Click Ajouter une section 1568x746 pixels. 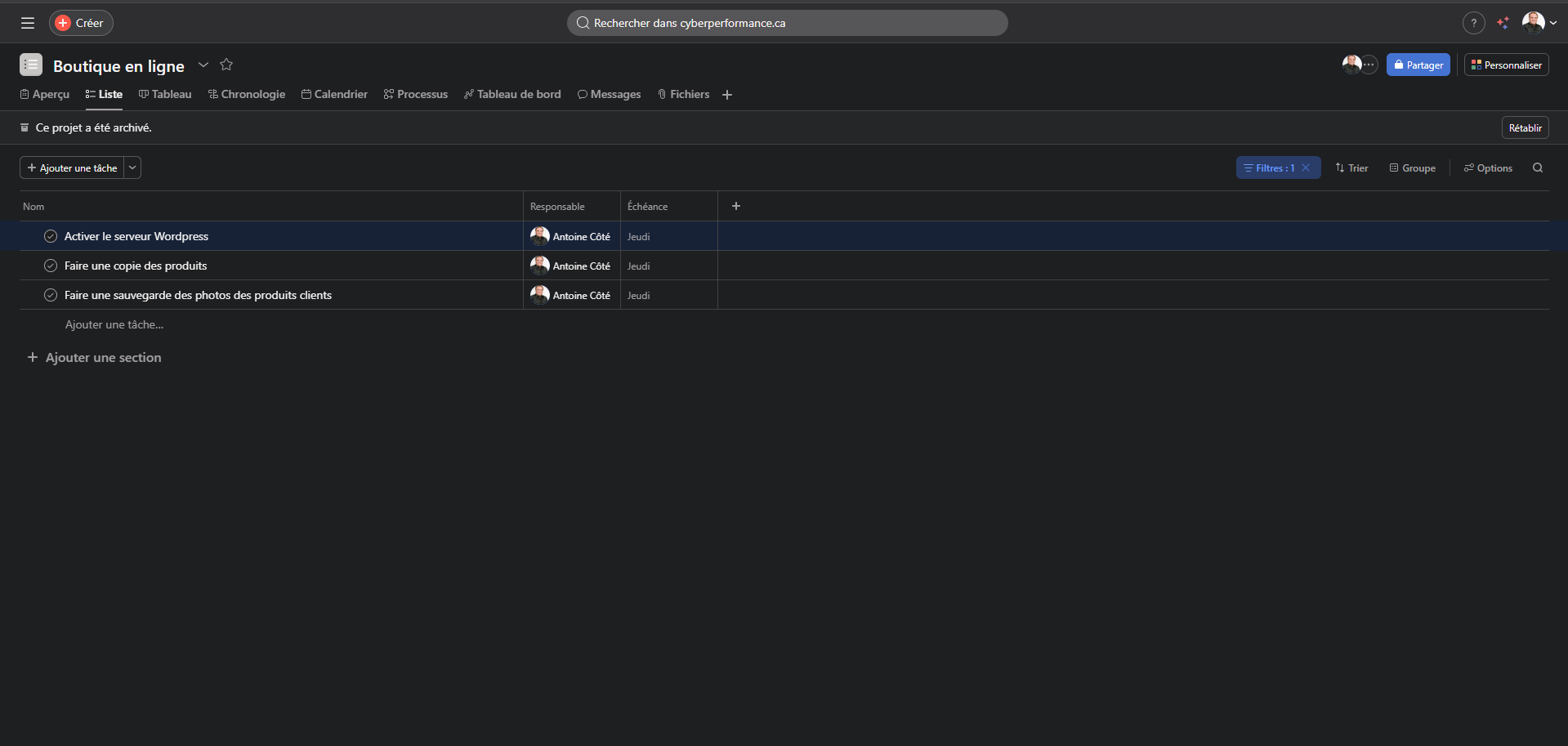[95, 357]
